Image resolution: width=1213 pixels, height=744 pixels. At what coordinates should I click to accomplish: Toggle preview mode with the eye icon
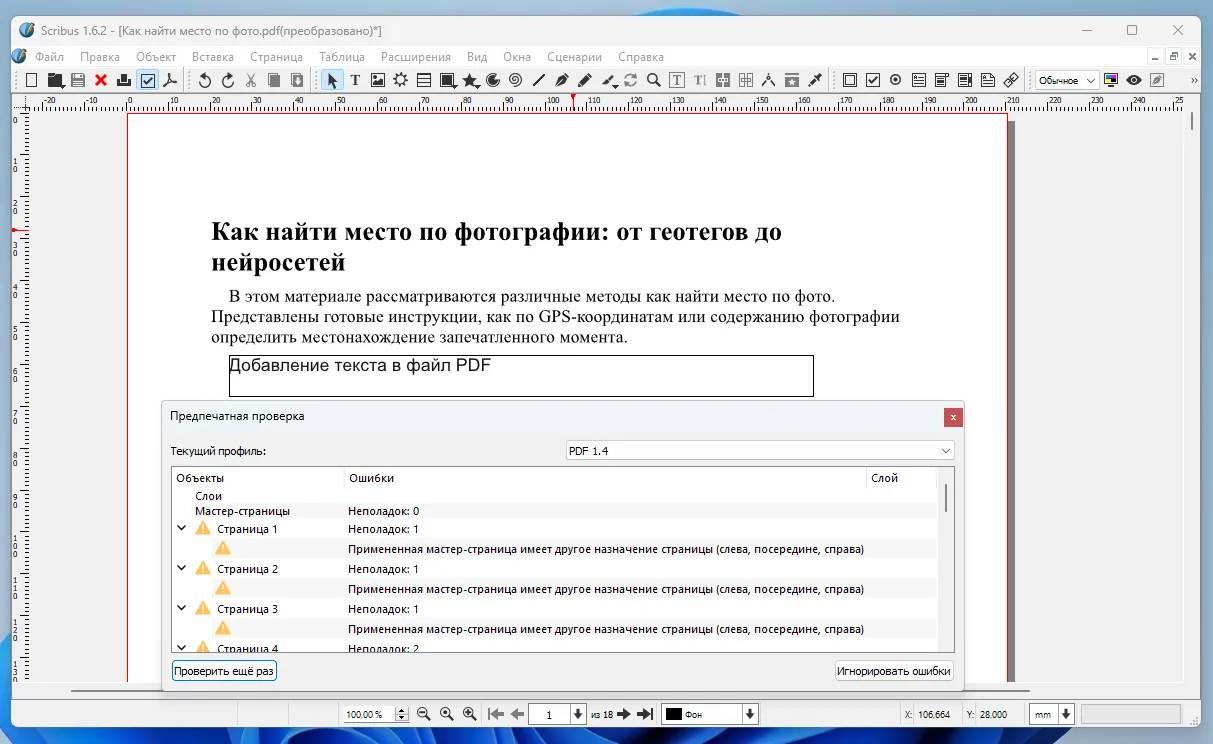(x=1133, y=79)
